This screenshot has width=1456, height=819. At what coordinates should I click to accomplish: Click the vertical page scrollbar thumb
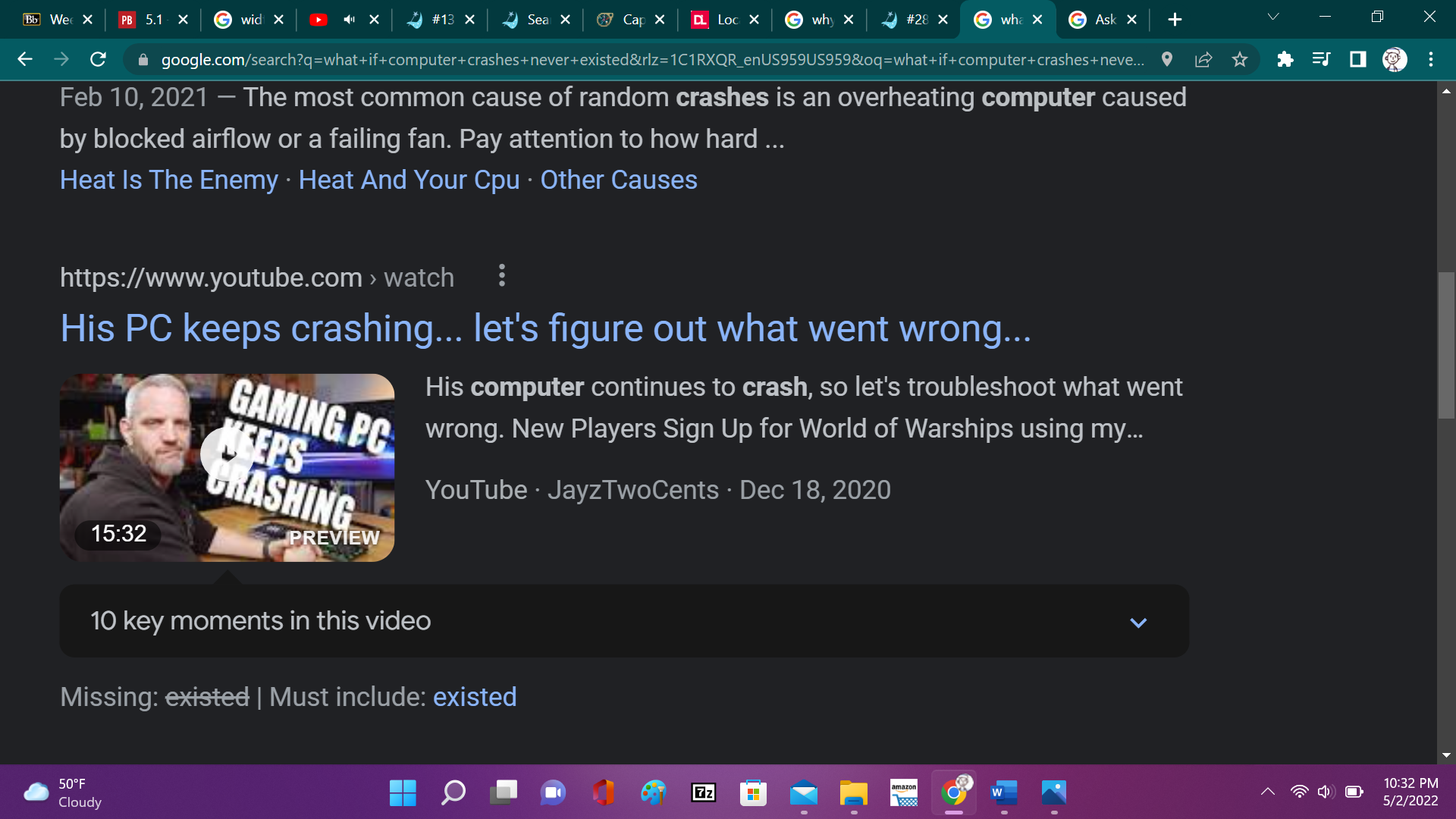point(1446,345)
